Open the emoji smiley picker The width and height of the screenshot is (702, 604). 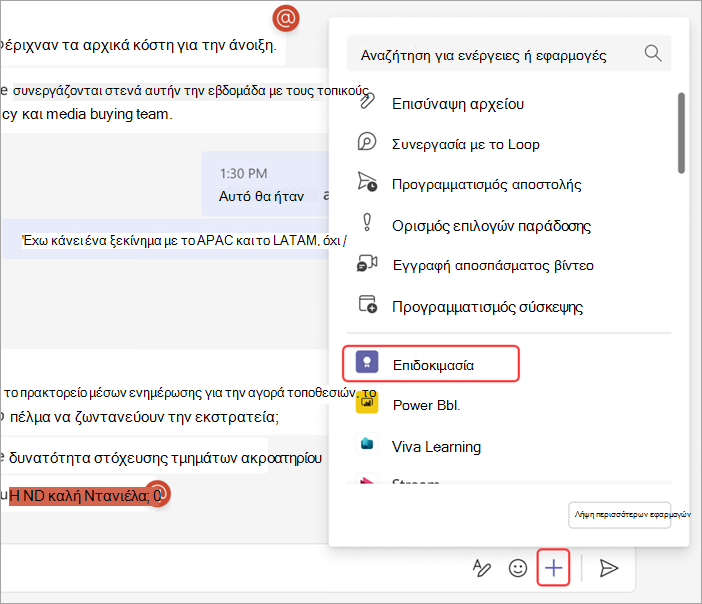coord(518,568)
